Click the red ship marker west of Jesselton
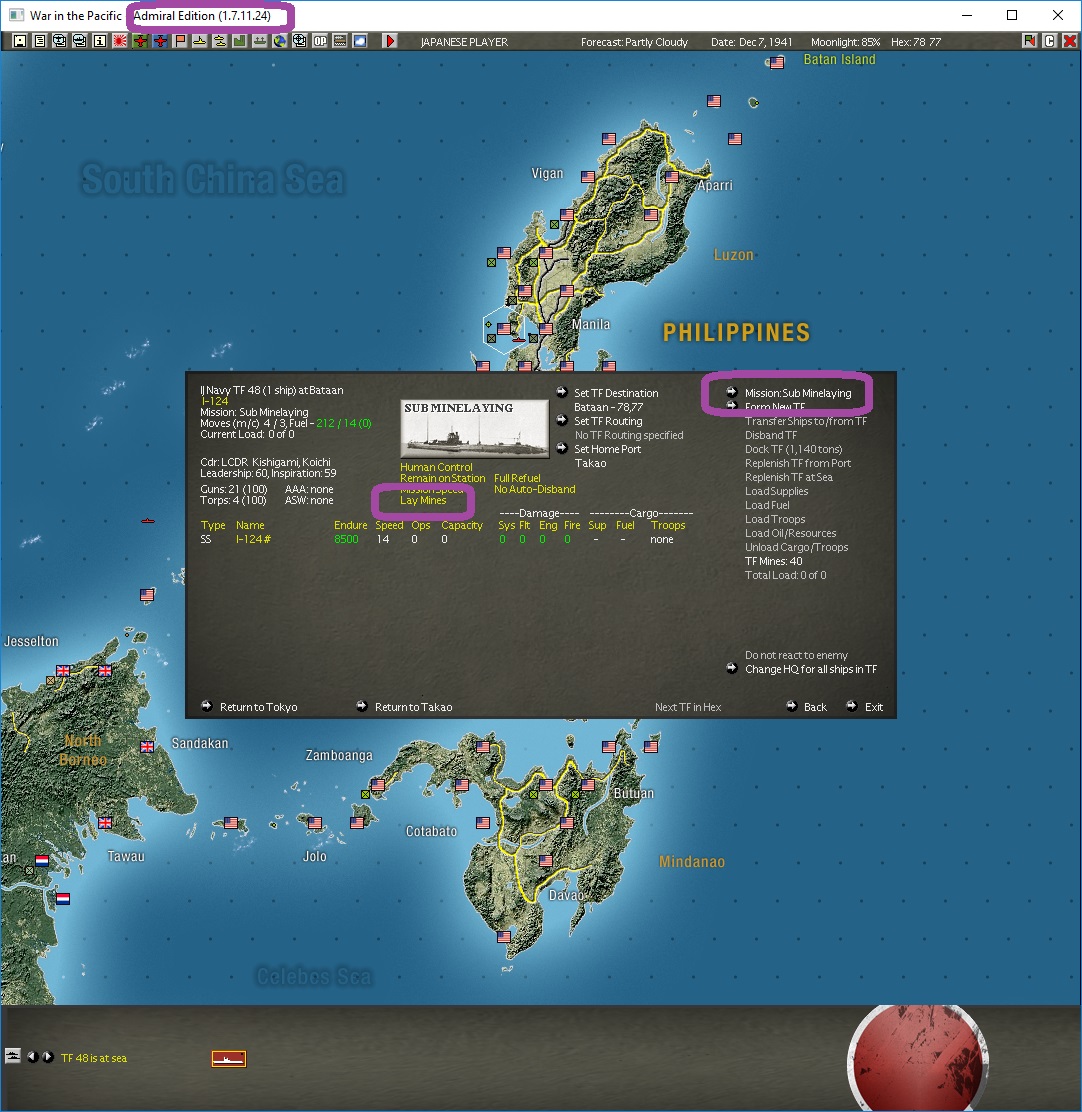Viewport: 1082px width, 1112px height. click(x=147, y=521)
